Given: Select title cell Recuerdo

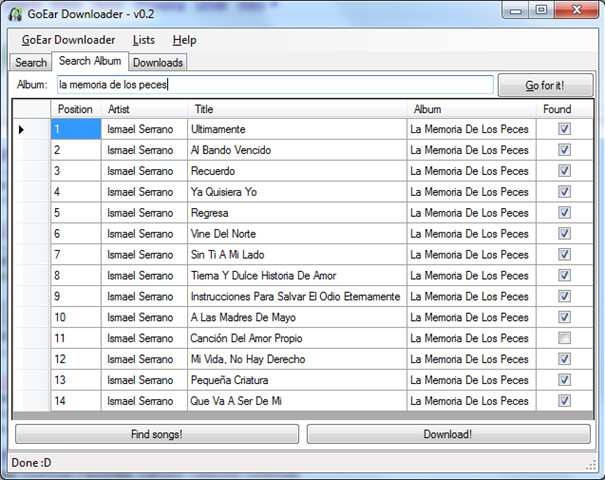Looking at the screenshot, I should click(297, 171).
